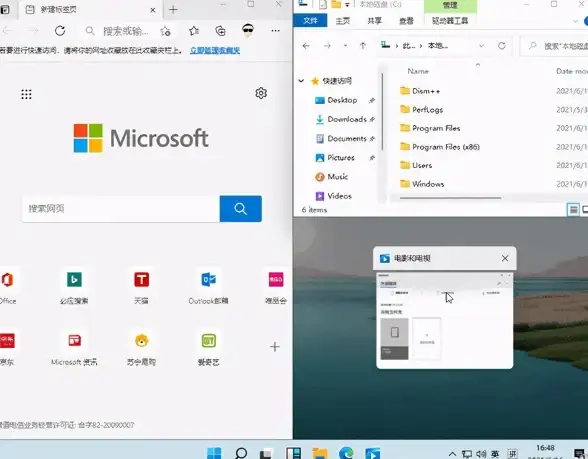
Task: Select Pictures in Quick access
Action: coord(340,158)
